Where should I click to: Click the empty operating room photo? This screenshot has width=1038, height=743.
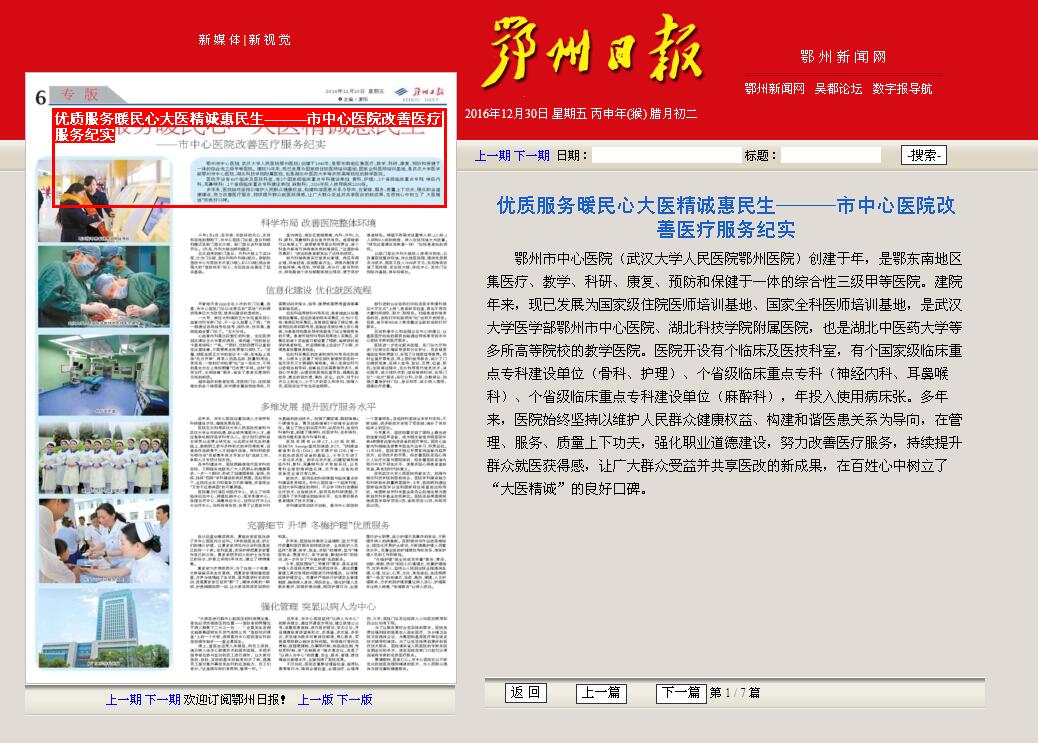click(104, 375)
